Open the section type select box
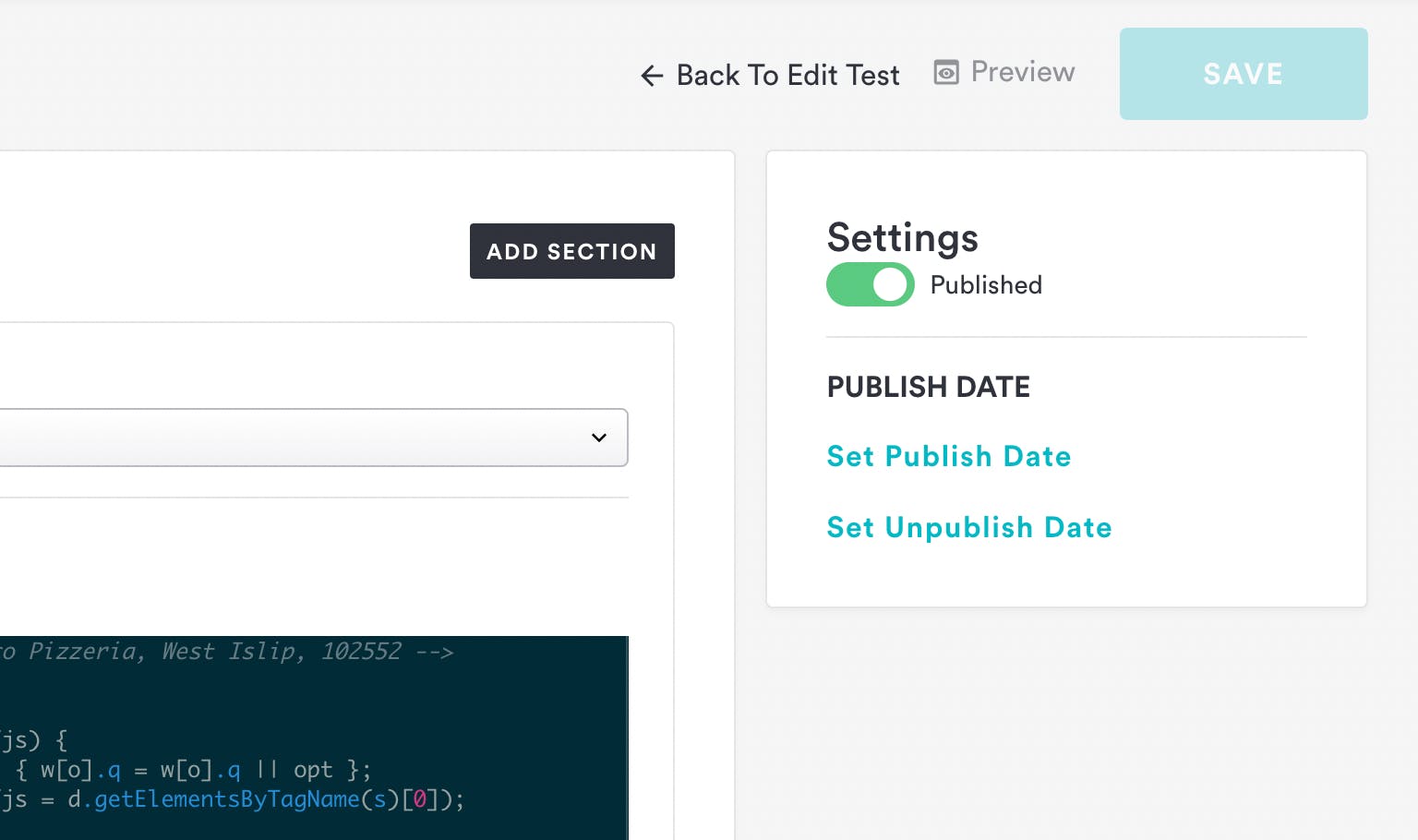1418x840 pixels. click(305, 438)
